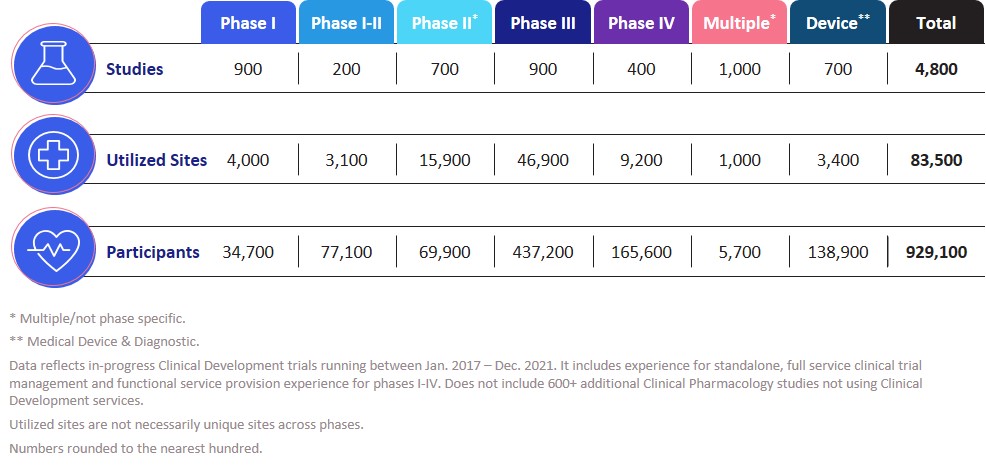
Task: Click the Participants total 929,100
Action: (x=936, y=252)
